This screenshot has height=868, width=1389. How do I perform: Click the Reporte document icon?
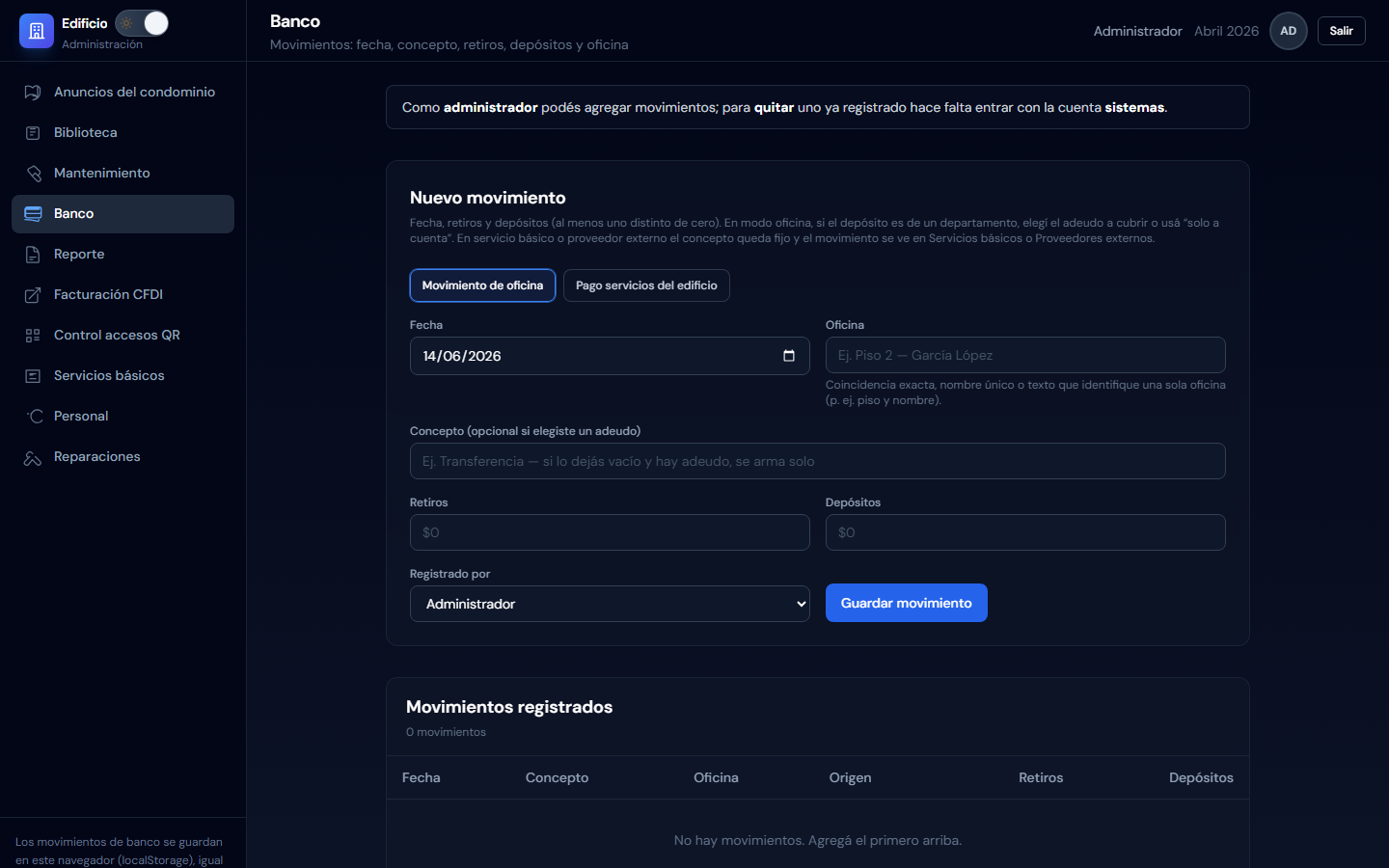[33, 255]
